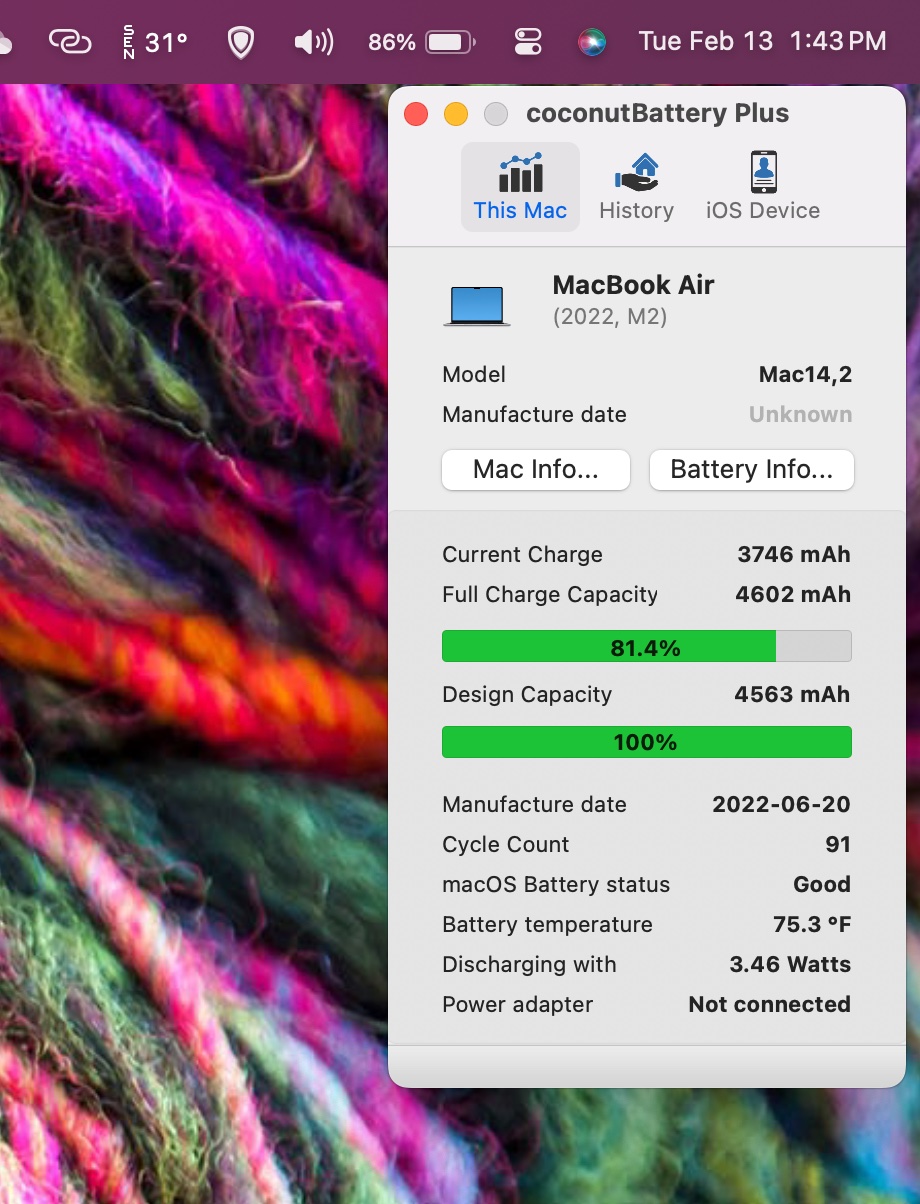Click the 3746 mAh current charge value
This screenshot has width=920, height=1204.
click(x=794, y=554)
